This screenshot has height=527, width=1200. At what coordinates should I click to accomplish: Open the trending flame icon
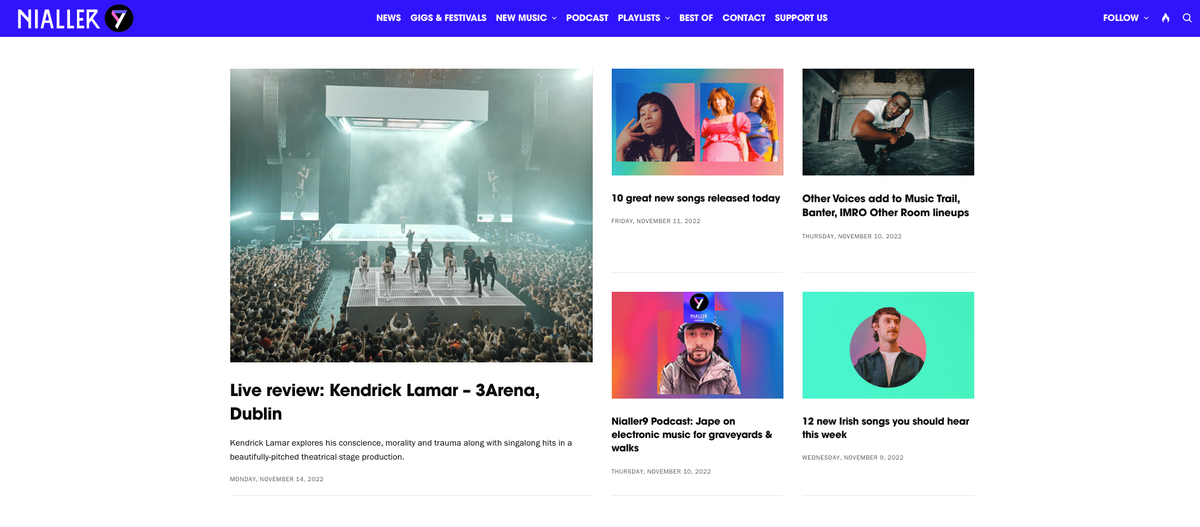pos(1165,18)
